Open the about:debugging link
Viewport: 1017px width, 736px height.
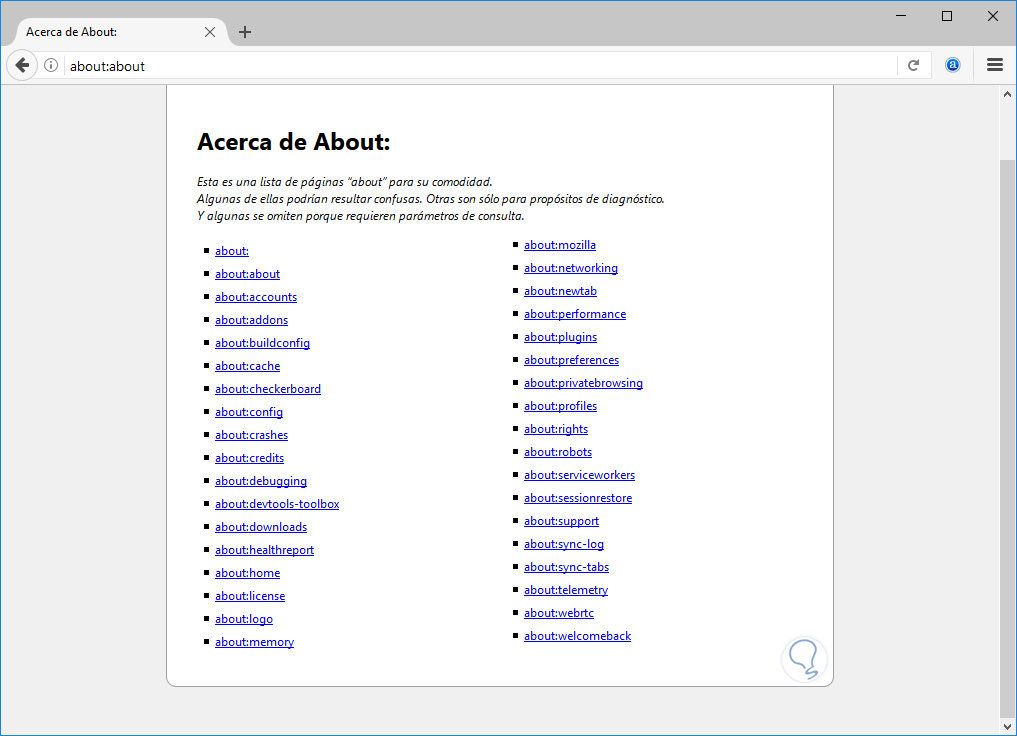click(x=261, y=481)
